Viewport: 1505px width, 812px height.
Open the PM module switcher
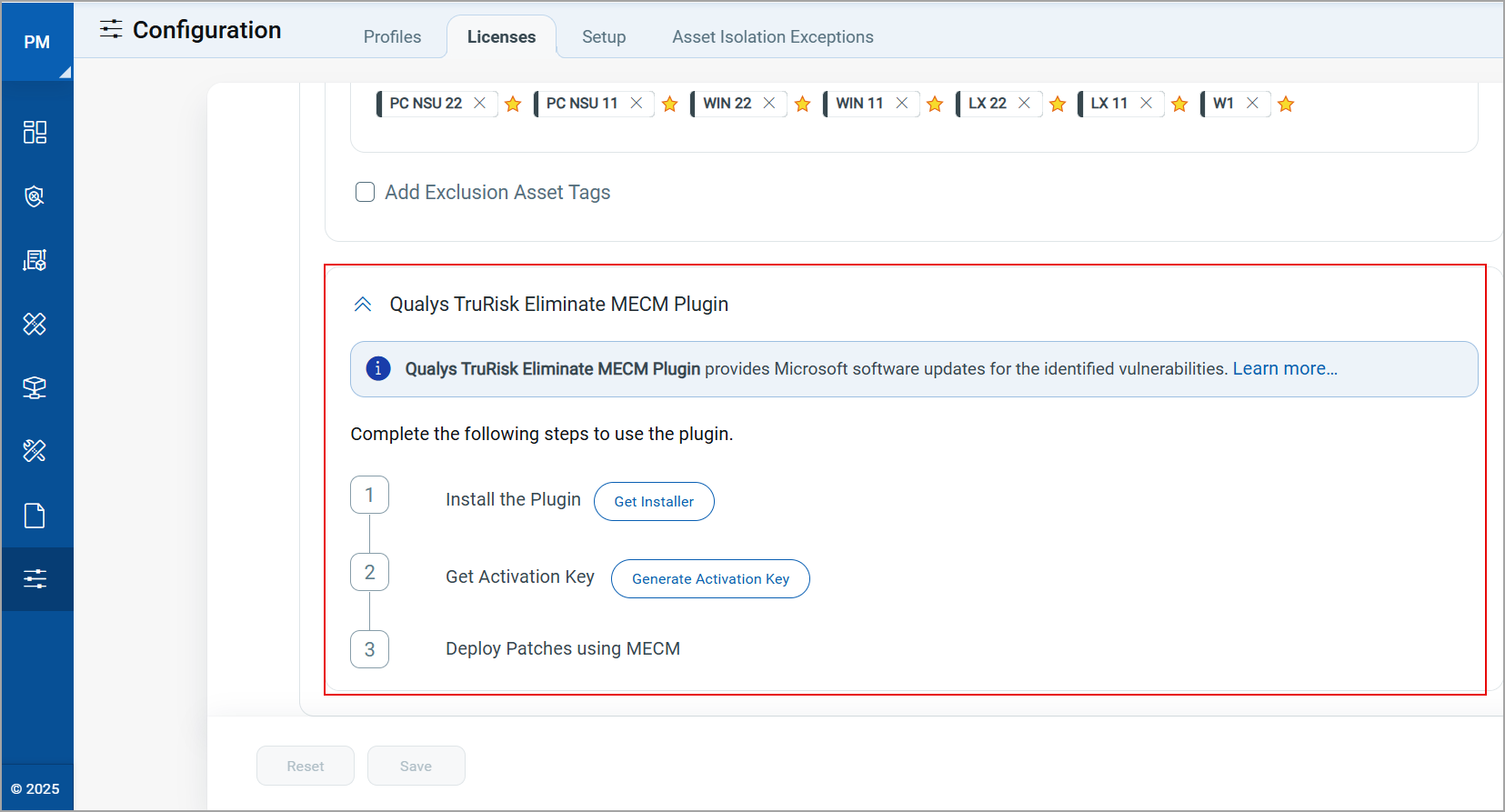coord(37,42)
